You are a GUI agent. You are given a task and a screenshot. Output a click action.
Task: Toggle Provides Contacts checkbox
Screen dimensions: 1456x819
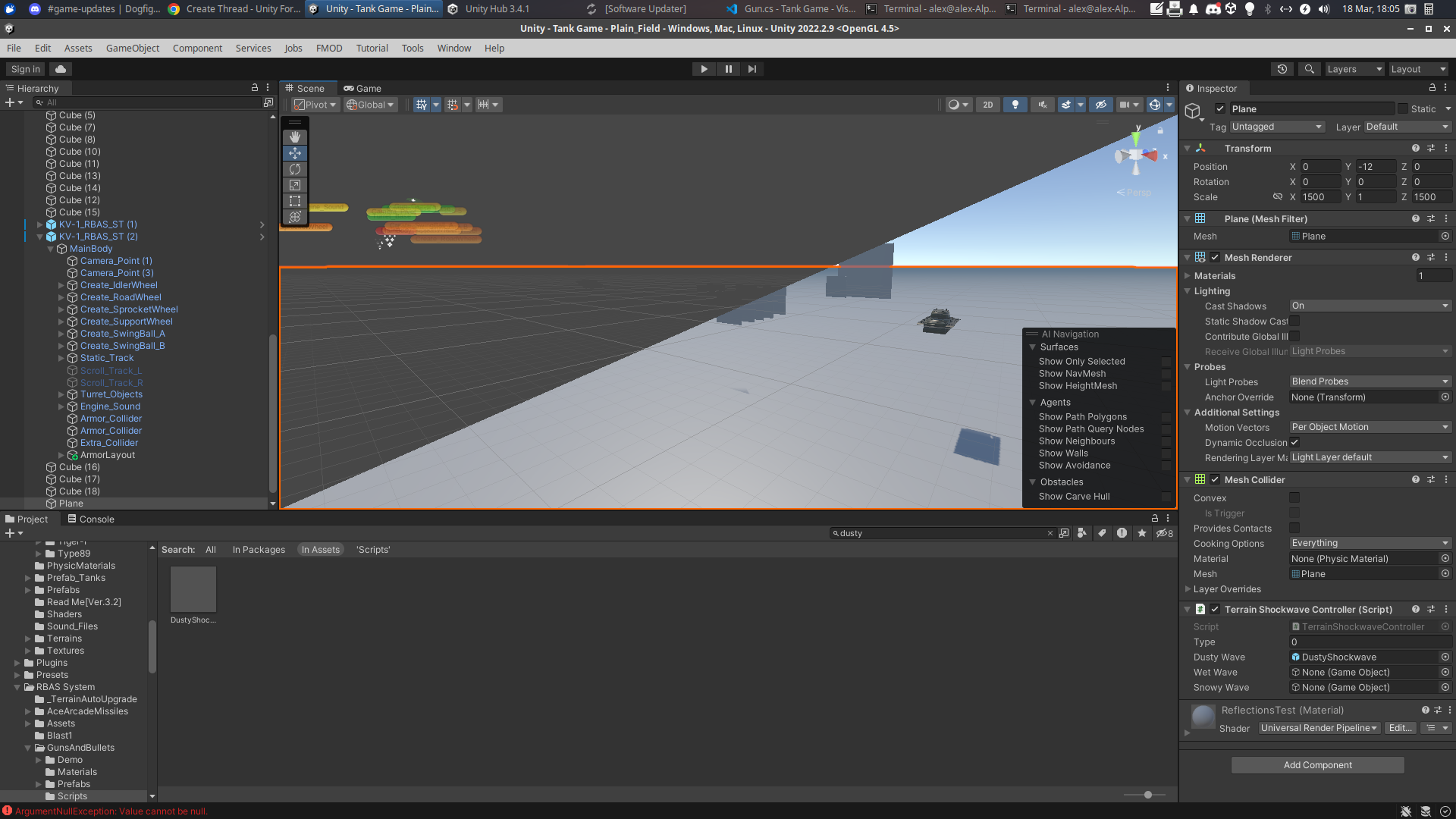1294,529
